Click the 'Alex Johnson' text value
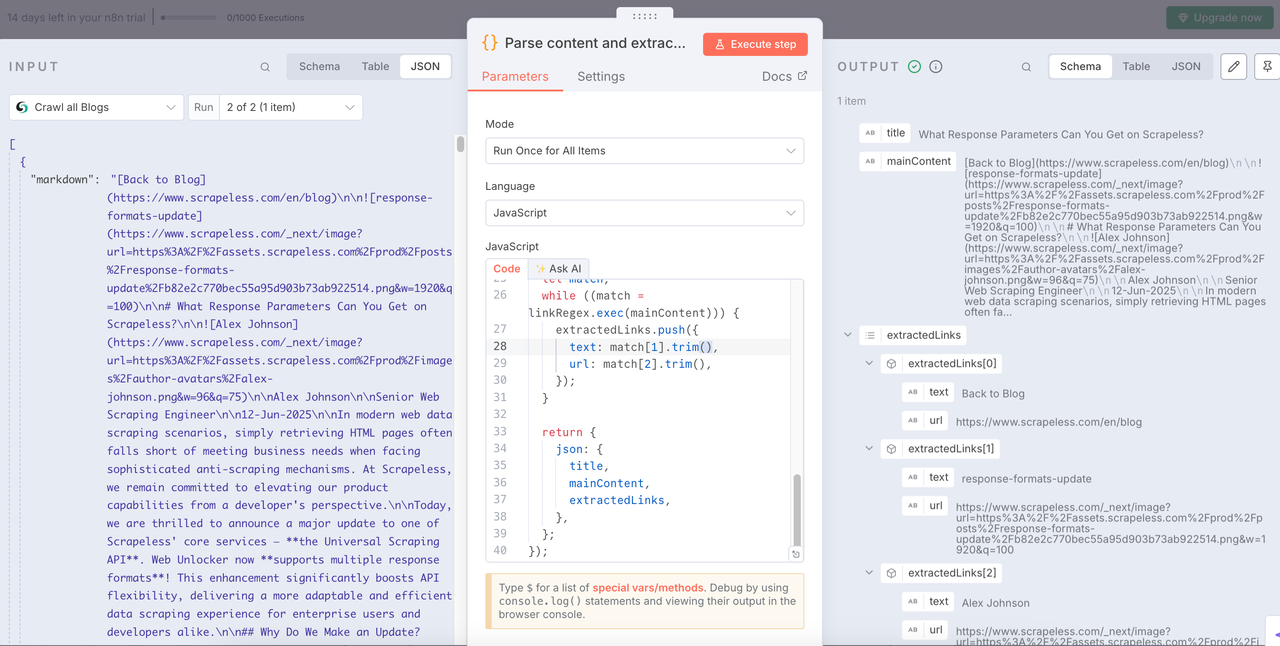The width and height of the screenshot is (1280, 646). click(x=995, y=603)
